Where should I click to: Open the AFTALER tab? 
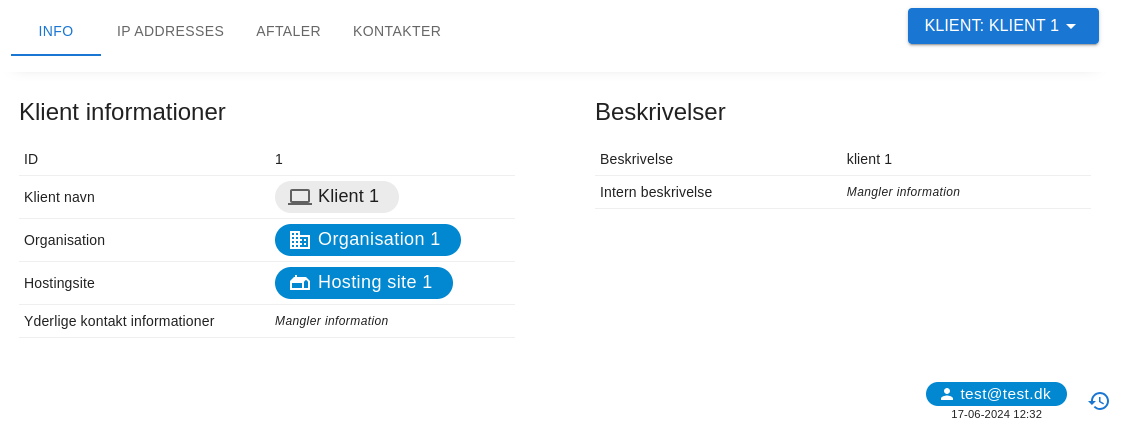tap(288, 31)
